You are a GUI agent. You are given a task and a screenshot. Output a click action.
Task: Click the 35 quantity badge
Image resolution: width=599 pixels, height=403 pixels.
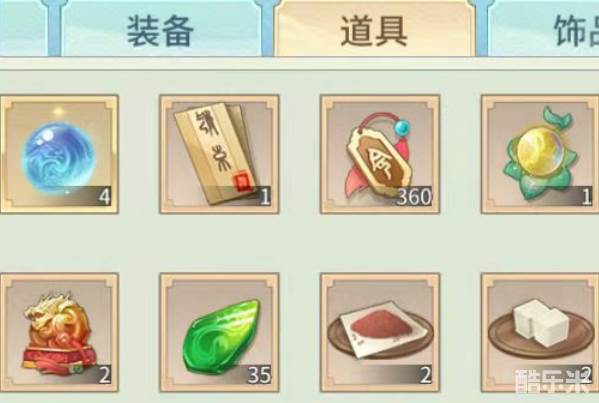tap(259, 375)
